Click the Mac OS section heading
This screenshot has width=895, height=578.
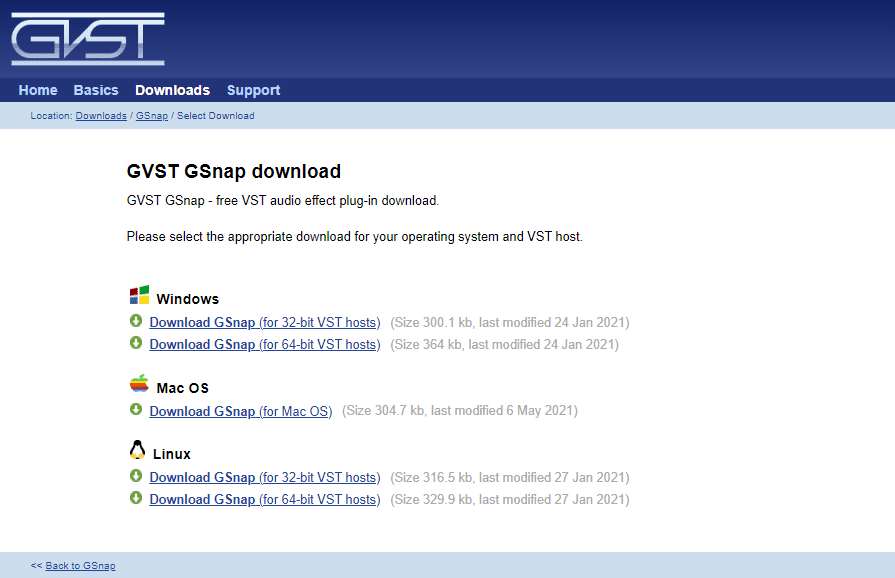183,388
